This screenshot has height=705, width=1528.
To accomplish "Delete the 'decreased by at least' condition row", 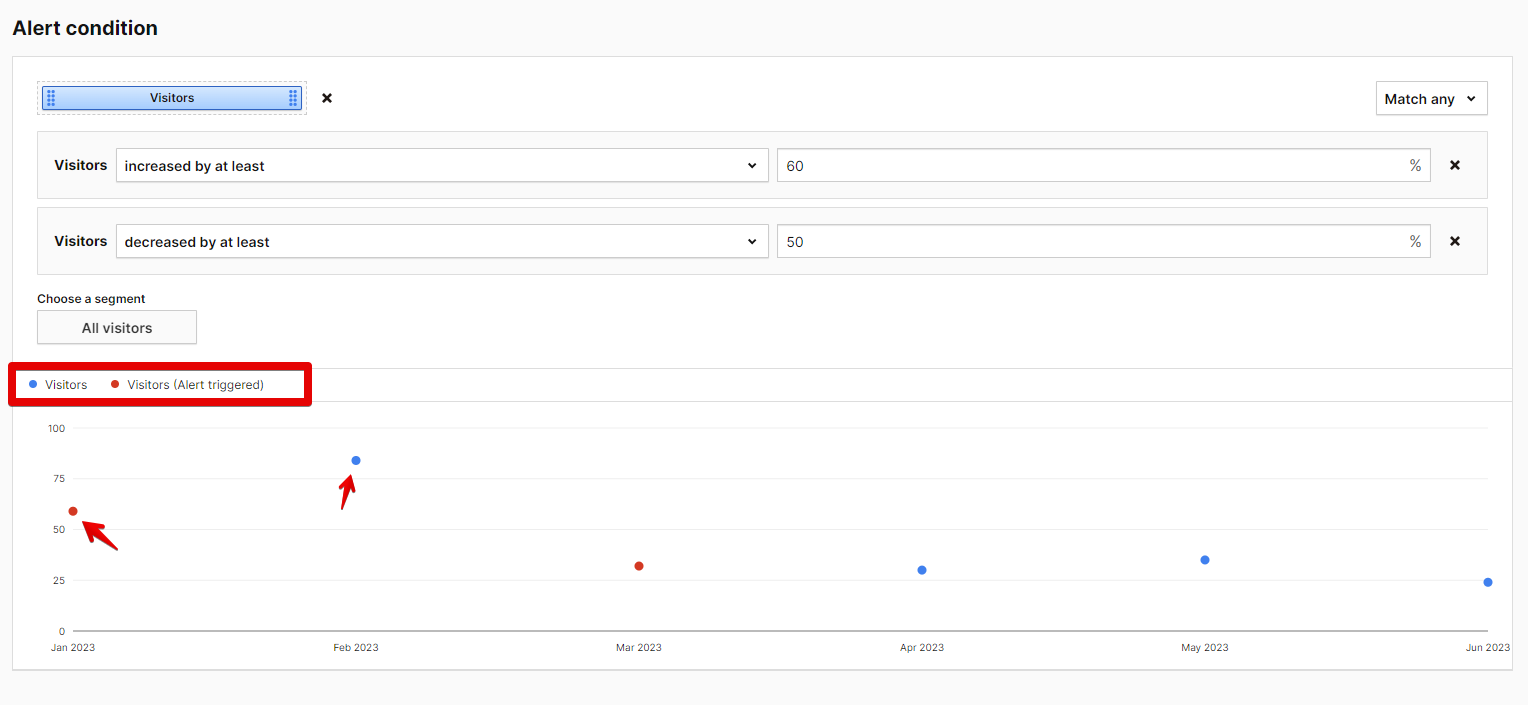I will 1455,242.
